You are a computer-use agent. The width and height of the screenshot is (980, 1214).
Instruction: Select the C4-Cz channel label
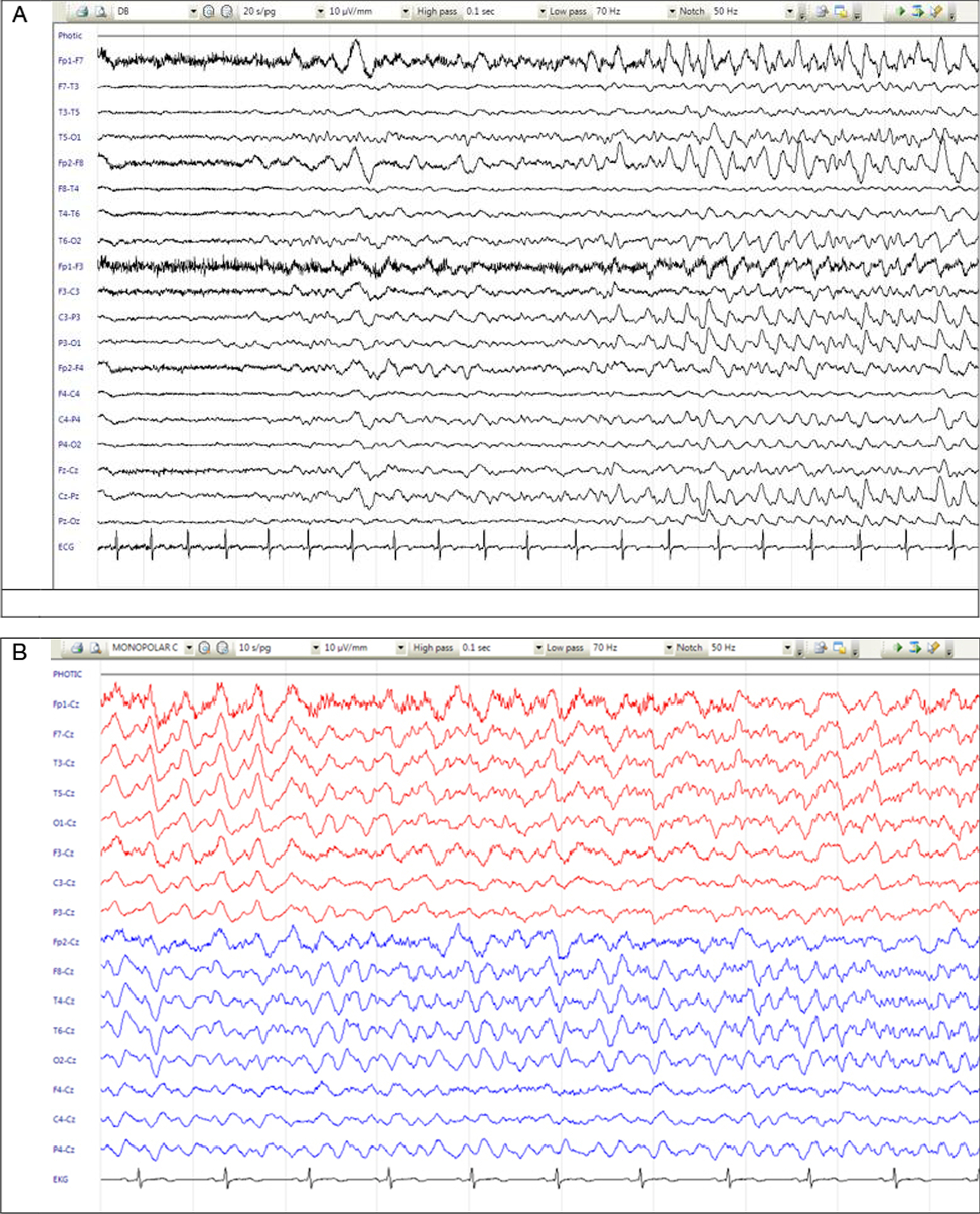point(64,1119)
